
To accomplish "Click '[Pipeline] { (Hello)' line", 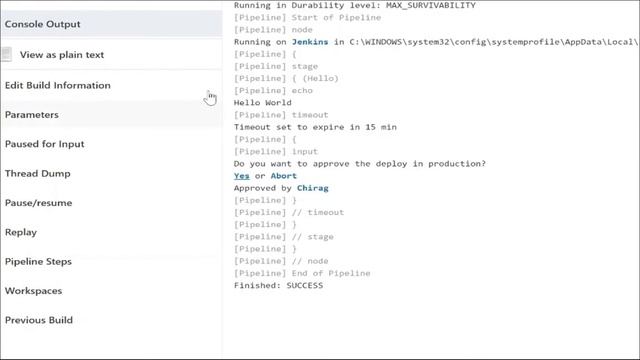I will tap(286, 78).
